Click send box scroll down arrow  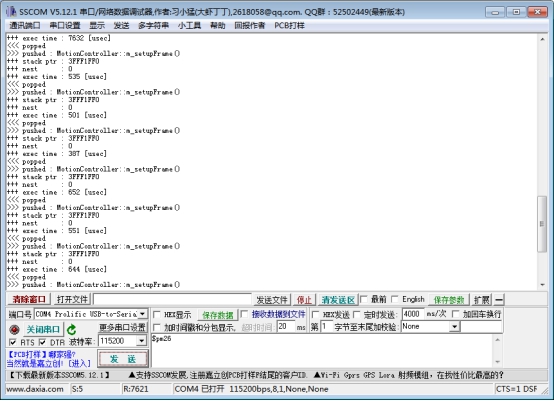497,362
